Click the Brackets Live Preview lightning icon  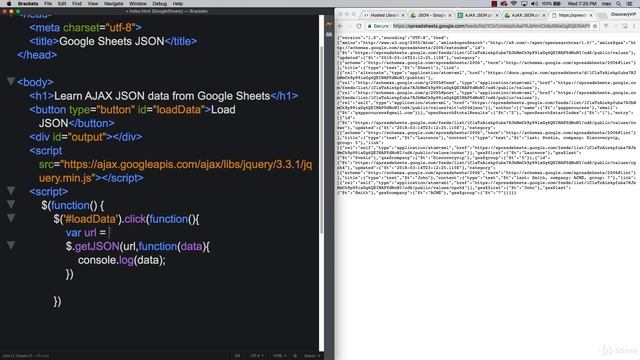point(329,24)
